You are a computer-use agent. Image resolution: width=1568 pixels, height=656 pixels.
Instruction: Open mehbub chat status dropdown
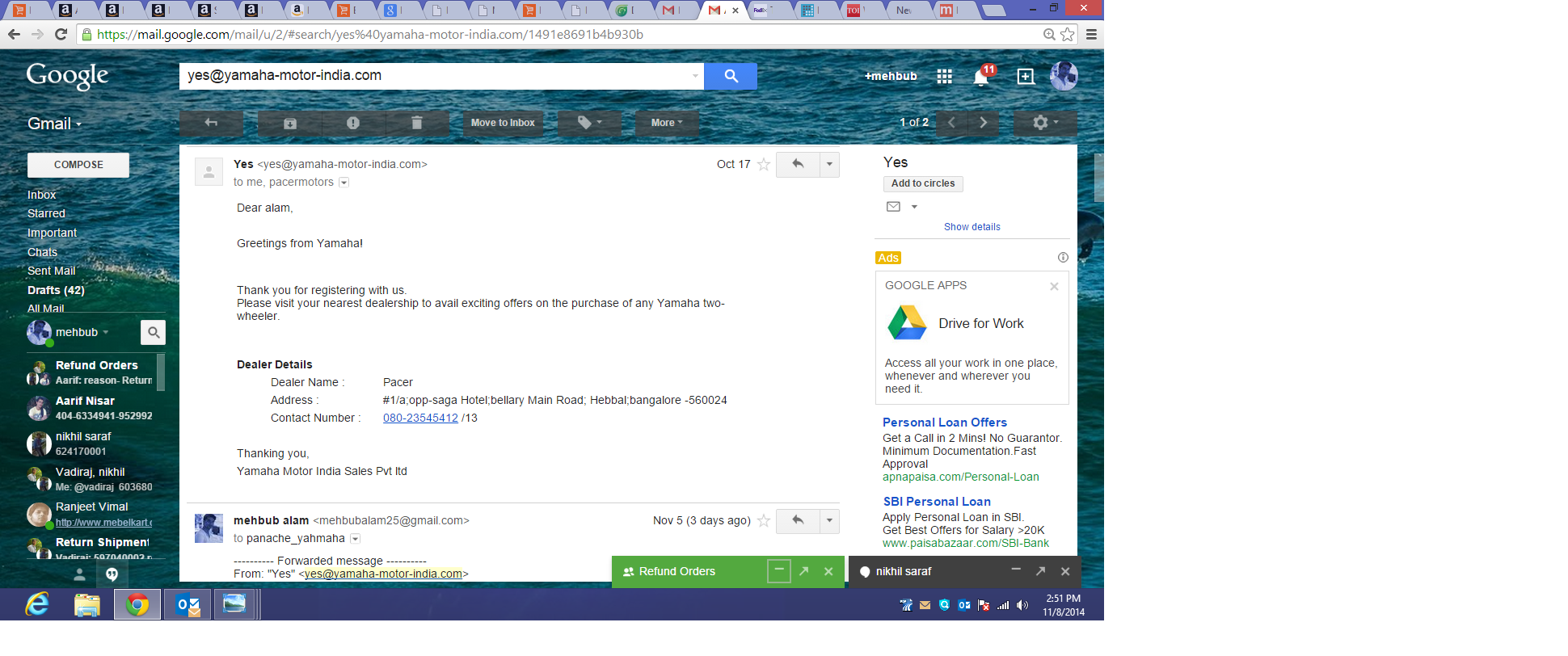(x=105, y=332)
